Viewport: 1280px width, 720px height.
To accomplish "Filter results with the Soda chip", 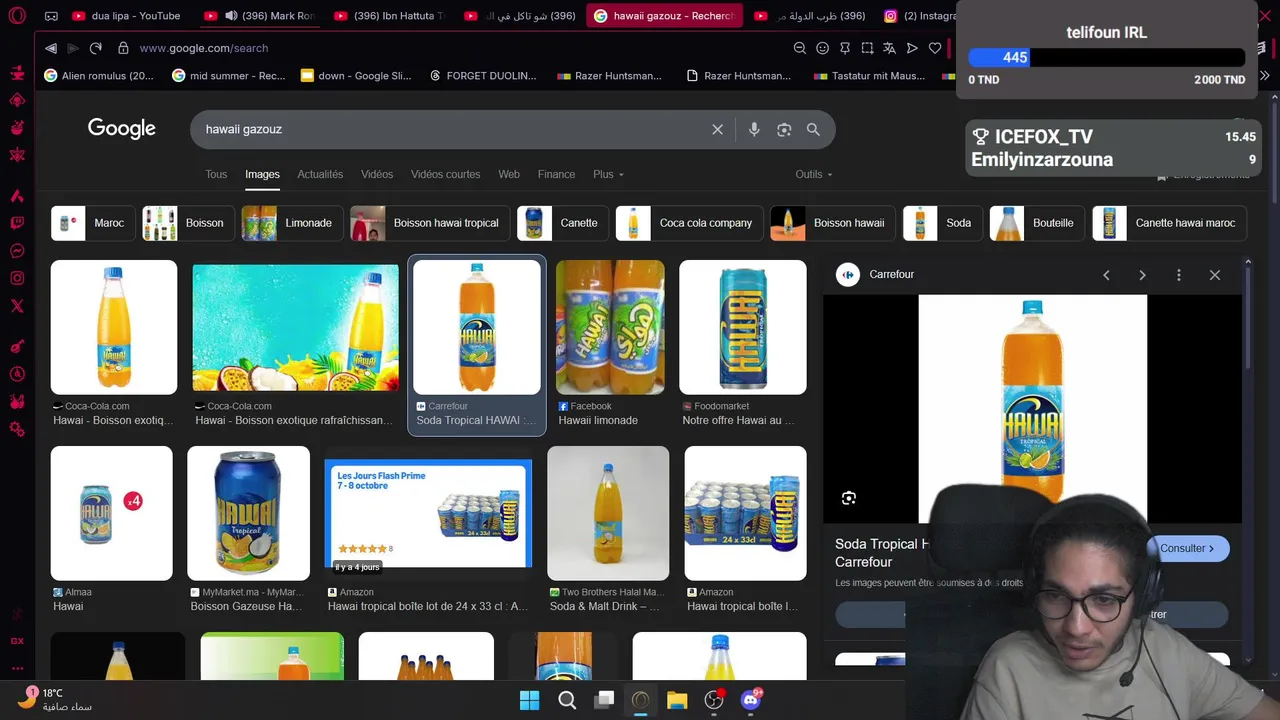I will 942,223.
